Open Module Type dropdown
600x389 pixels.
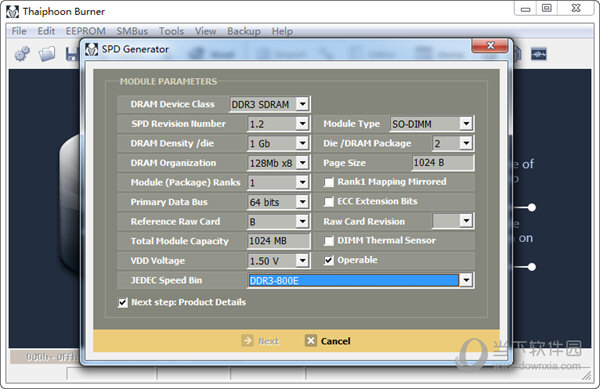[466, 124]
